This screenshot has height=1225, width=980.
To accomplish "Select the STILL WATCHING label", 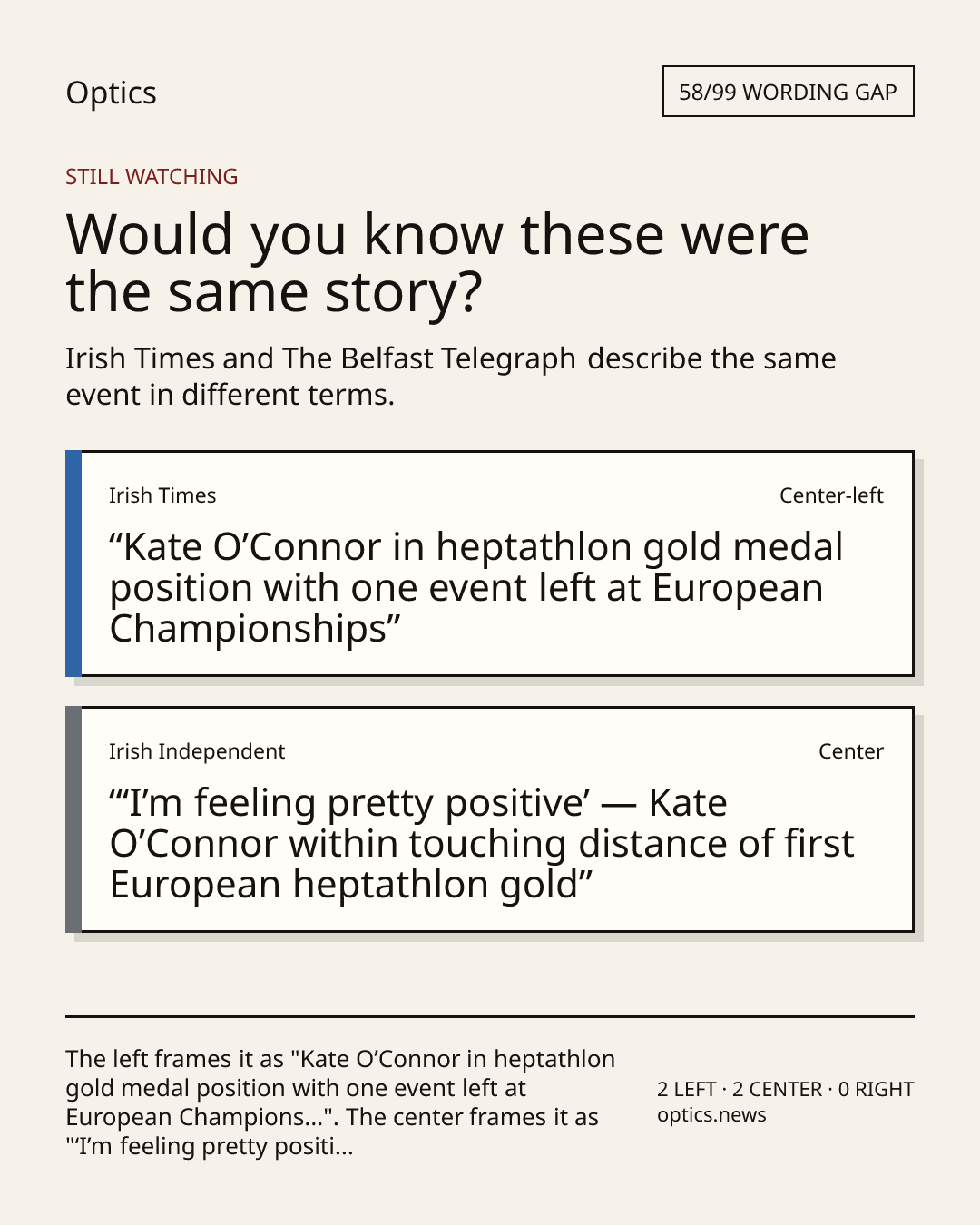I will point(152,177).
